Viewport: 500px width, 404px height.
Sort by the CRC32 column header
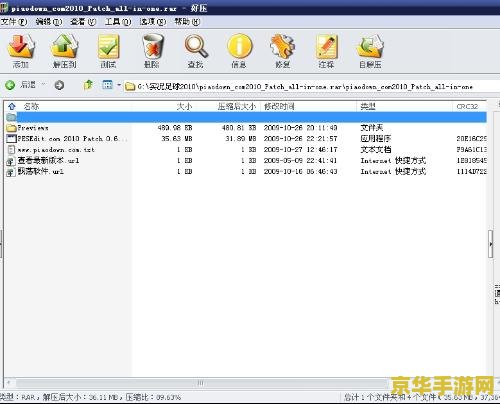click(467, 106)
